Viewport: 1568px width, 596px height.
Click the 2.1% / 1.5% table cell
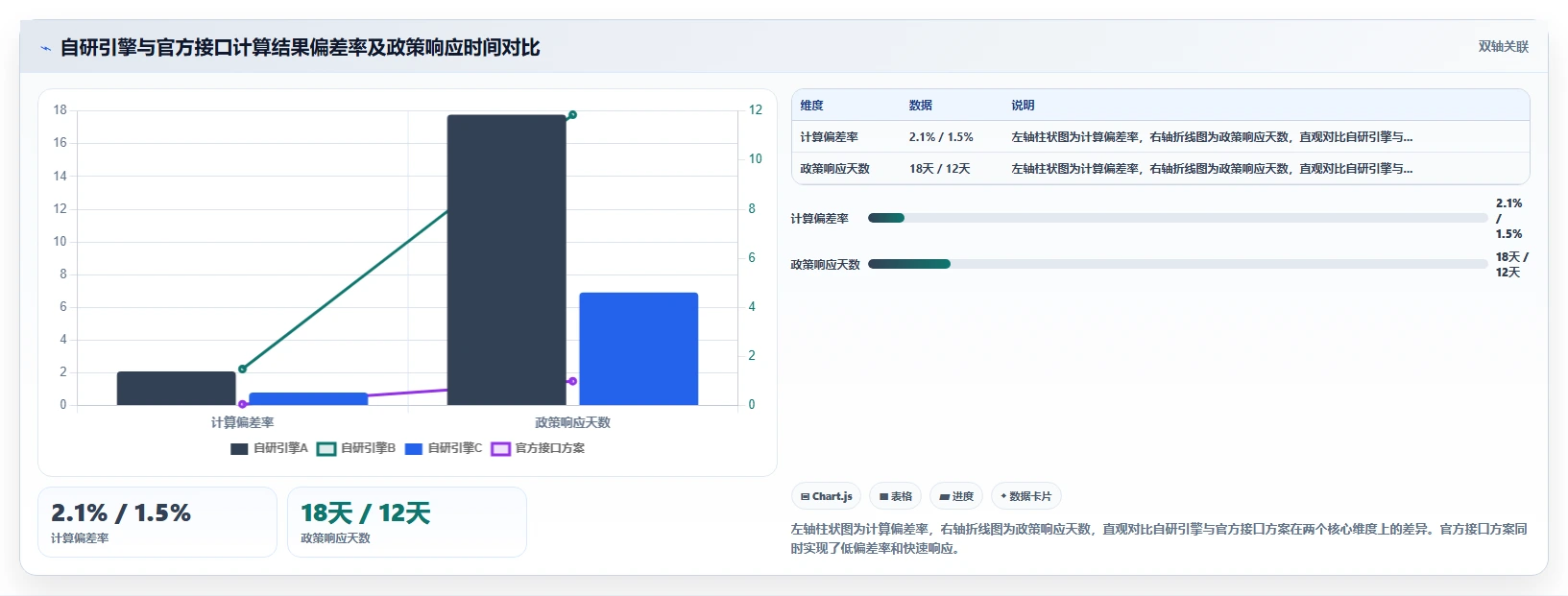pyautogui.click(x=941, y=137)
